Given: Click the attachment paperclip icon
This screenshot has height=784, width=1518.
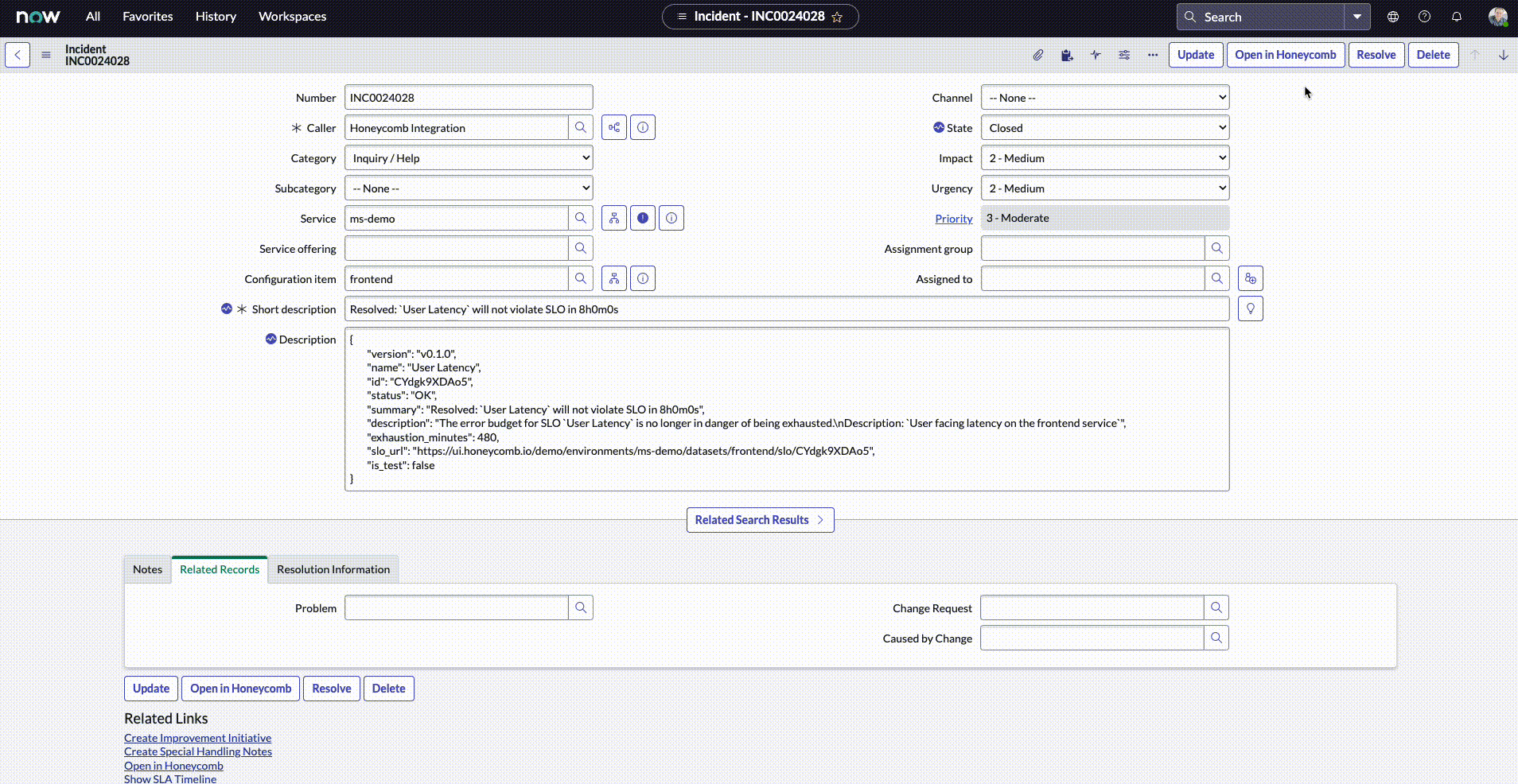Looking at the screenshot, I should [1038, 55].
